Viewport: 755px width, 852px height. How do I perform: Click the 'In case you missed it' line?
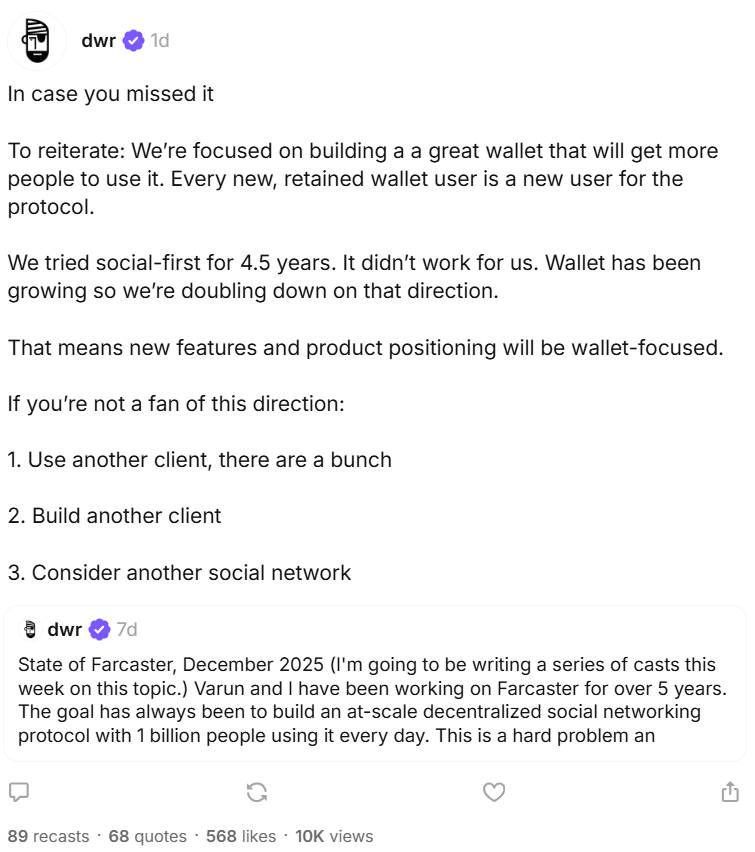click(110, 94)
